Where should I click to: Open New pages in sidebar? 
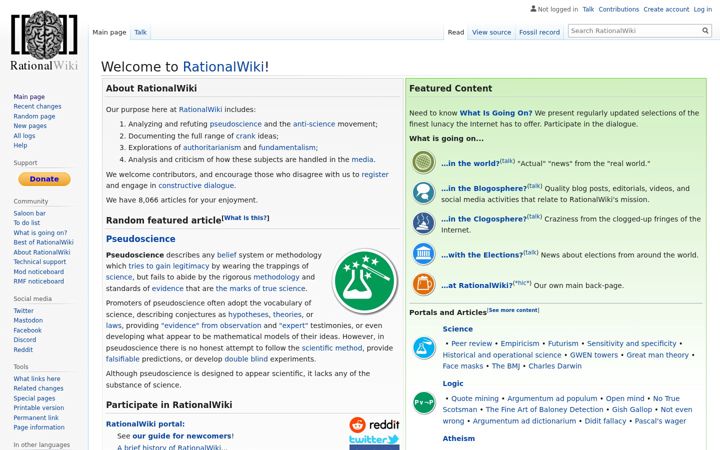coord(30,126)
